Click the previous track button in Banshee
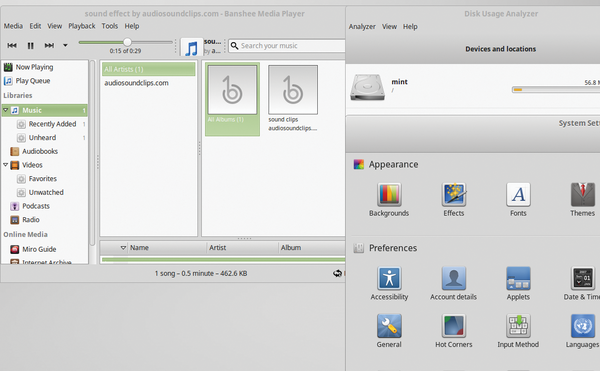 click(x=12, y=45)
